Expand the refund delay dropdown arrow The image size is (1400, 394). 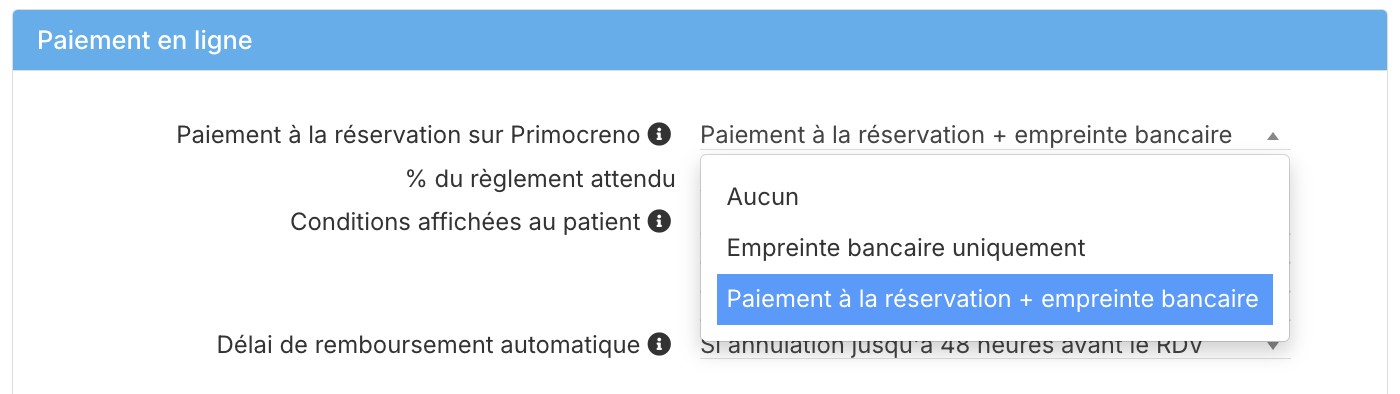coord(1272,346)
